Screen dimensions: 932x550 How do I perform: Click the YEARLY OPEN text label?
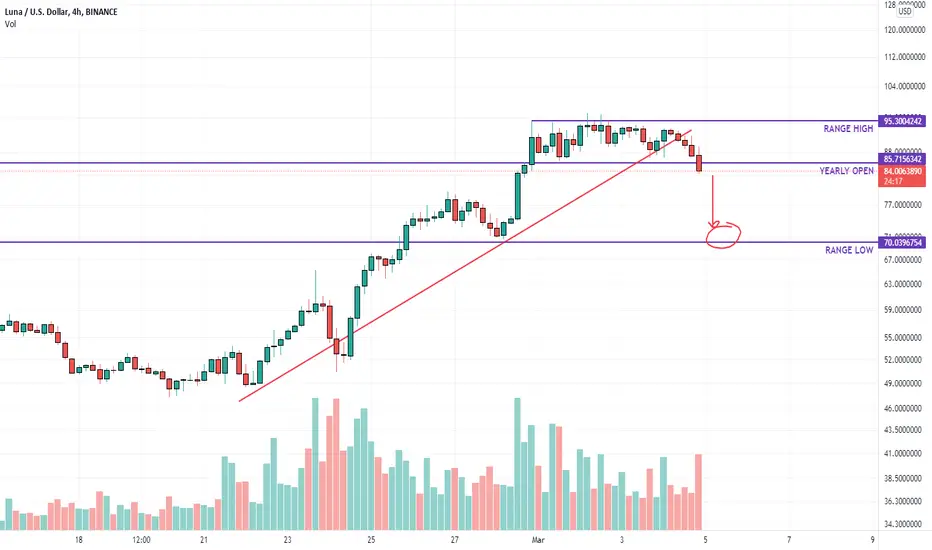[846, 171]
